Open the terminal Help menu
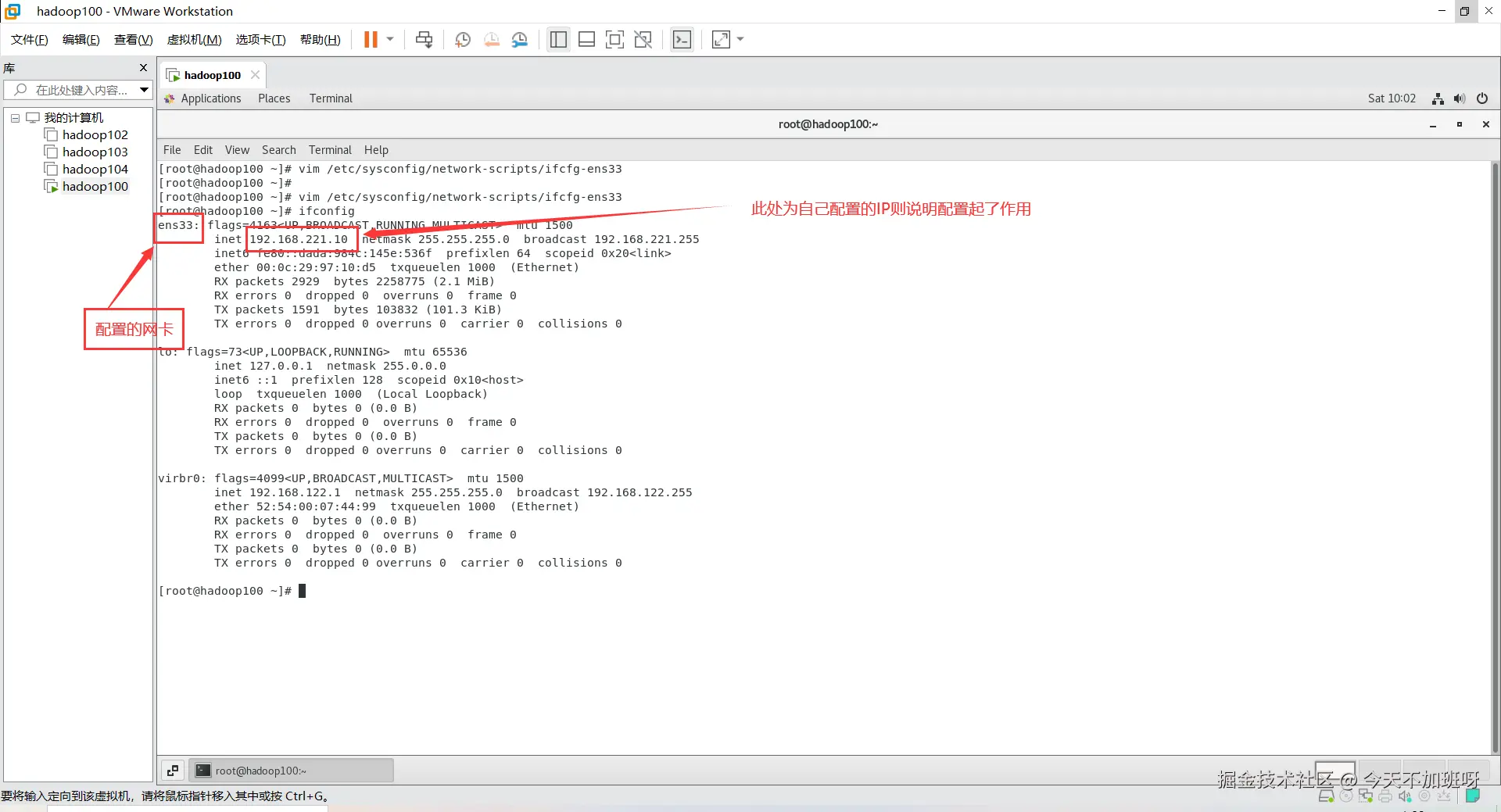This screenshot has width=1501, height=812. [x=376, y=150]
